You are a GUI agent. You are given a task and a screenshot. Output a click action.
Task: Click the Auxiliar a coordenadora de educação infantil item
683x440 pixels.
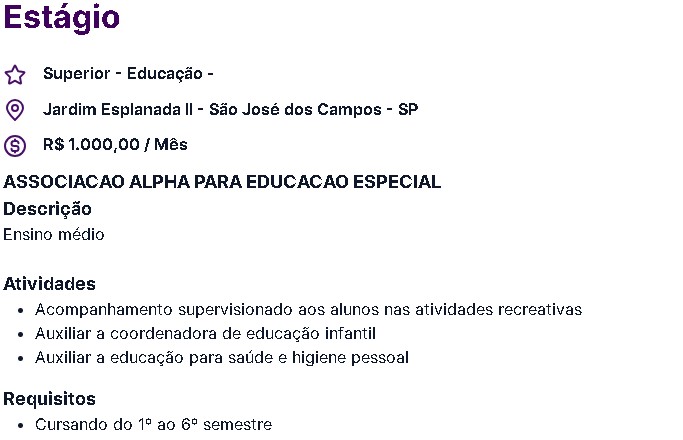[x=205, y=333]
